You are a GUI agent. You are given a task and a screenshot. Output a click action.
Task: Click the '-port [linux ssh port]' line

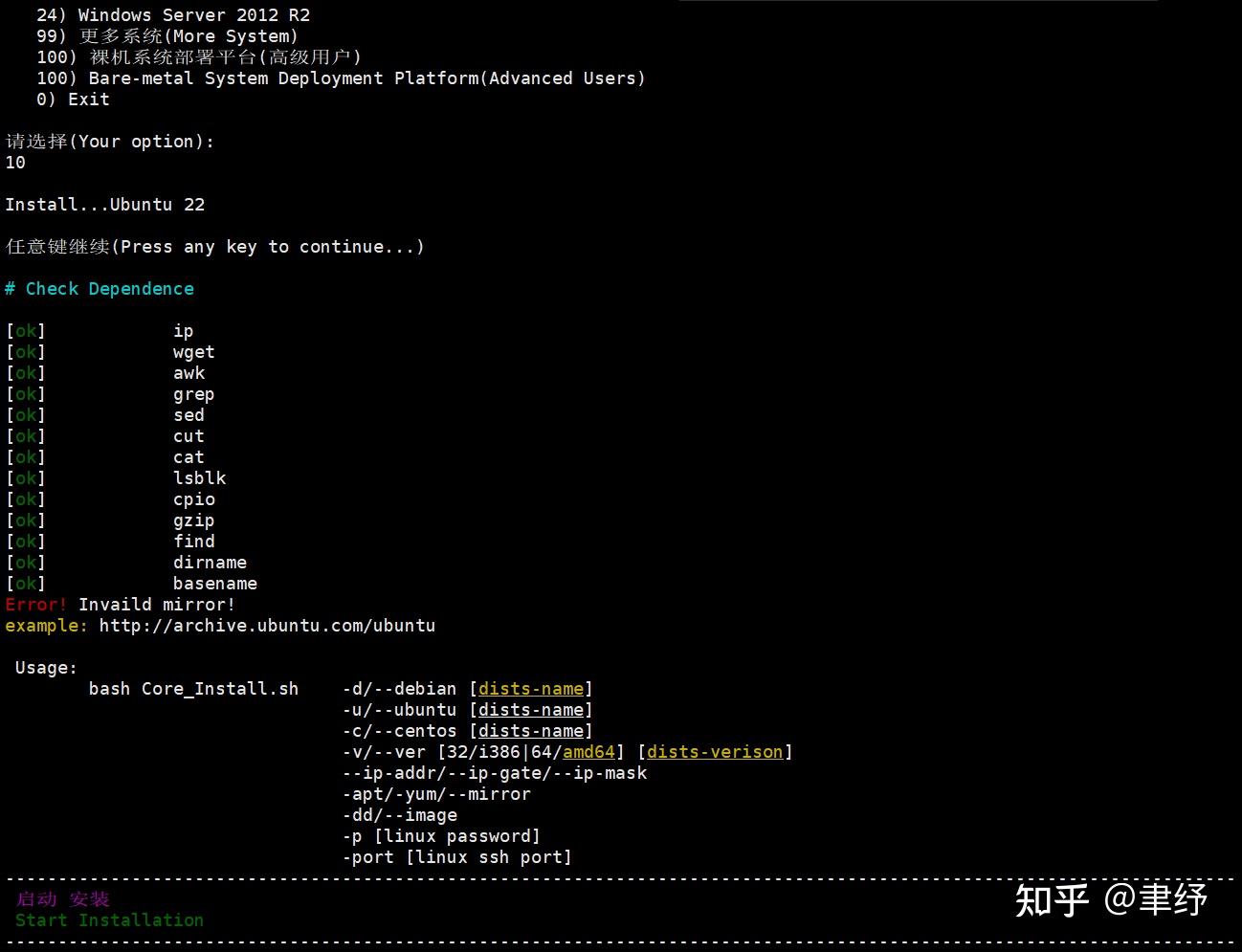pyautogui.click(x=457, y=857)
